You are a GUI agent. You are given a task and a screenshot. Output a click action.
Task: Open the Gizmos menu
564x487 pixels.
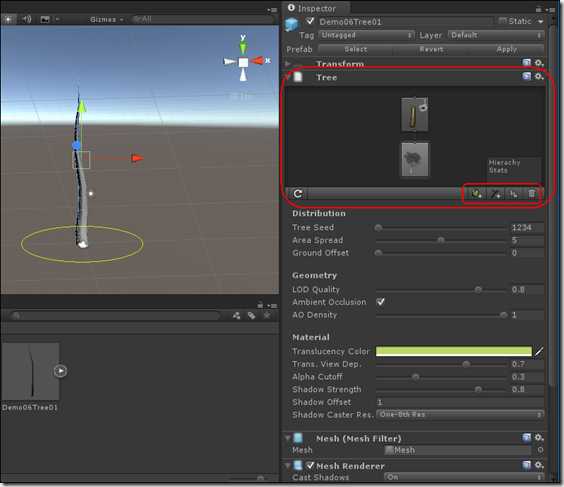tap(106, 19)
